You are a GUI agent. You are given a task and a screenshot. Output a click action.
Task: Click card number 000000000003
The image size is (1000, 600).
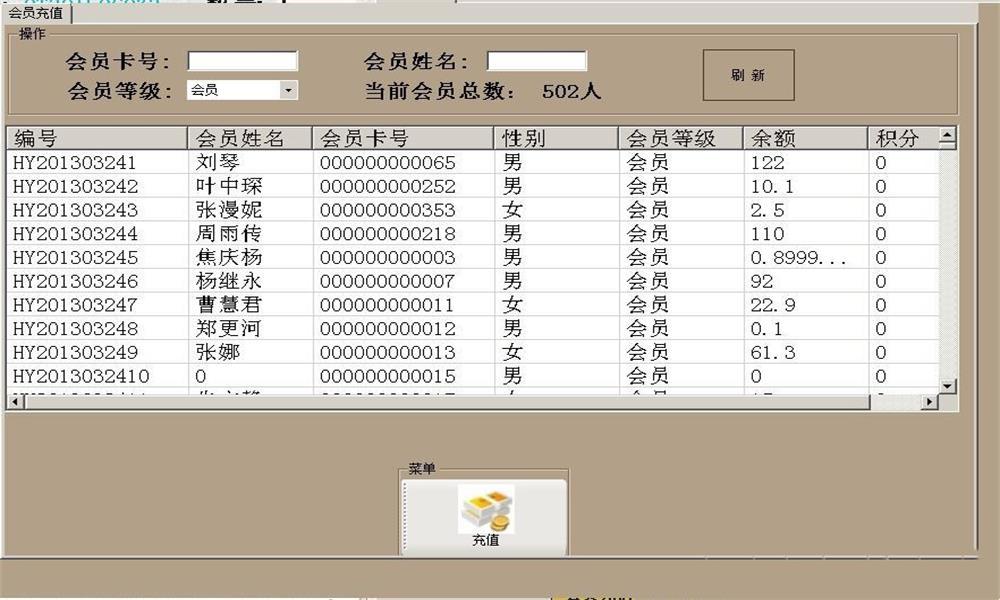[x=388, y=257]
